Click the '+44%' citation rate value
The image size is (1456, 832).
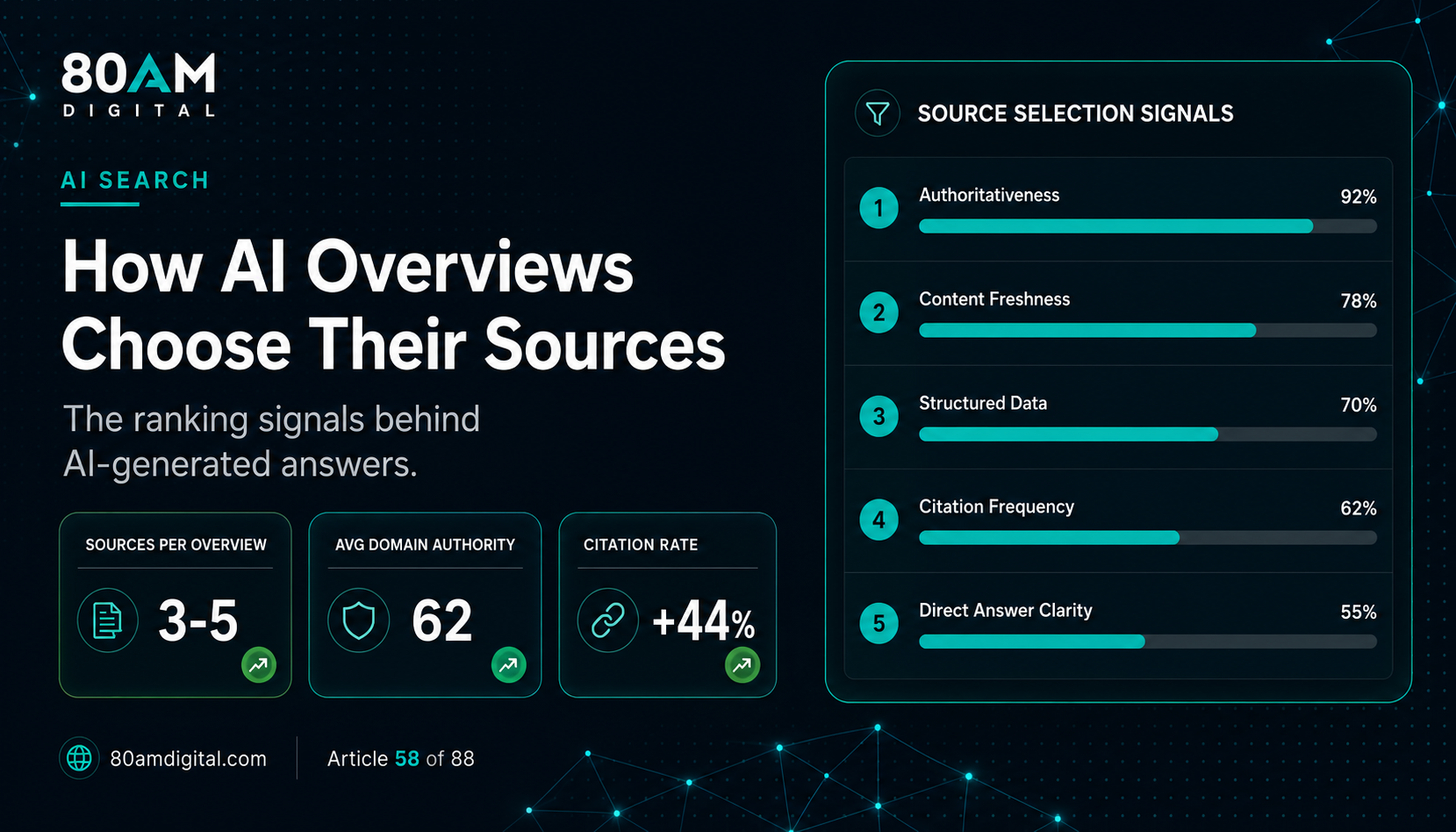[704, 621]
